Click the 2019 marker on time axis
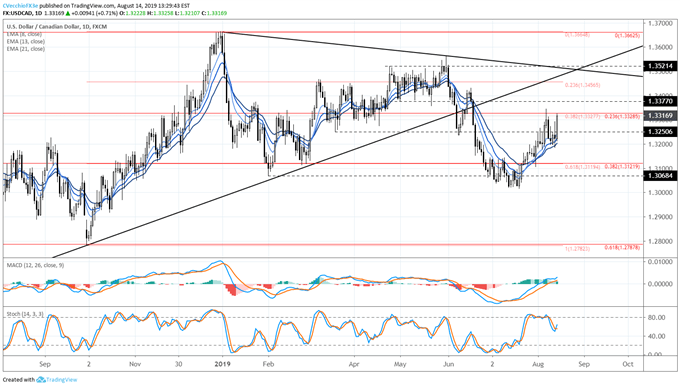Viewport: 680px width, 387px height. [222, 364]
